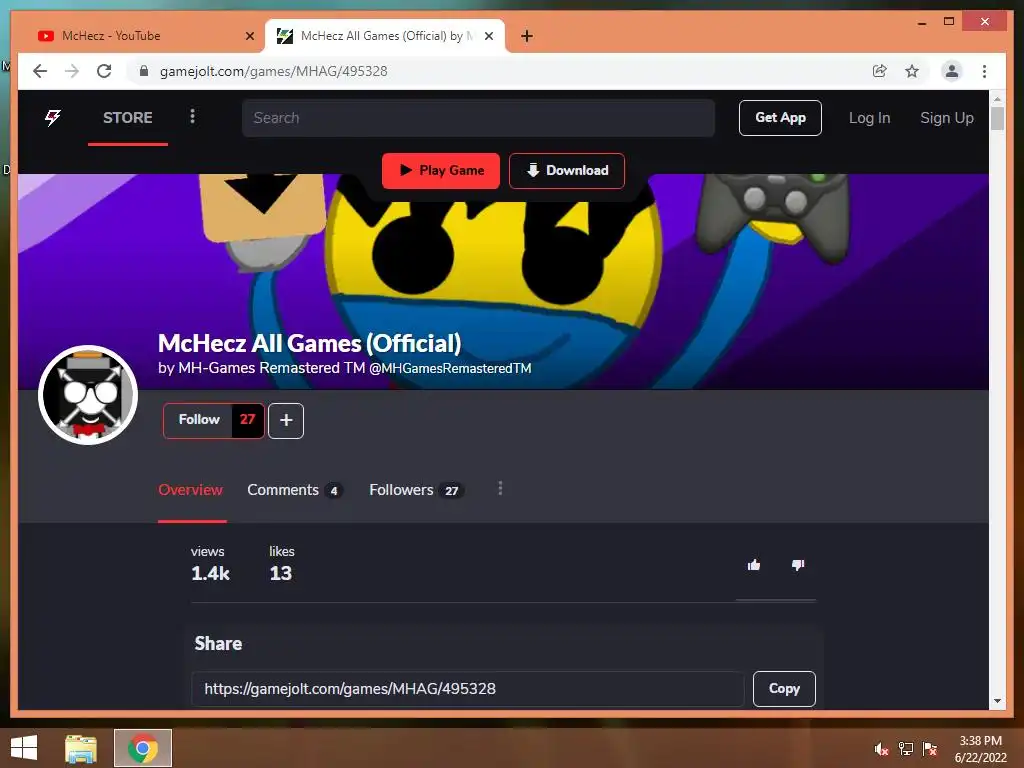
Task: Click the 13 likes count
Action: (x=281, y=573)
